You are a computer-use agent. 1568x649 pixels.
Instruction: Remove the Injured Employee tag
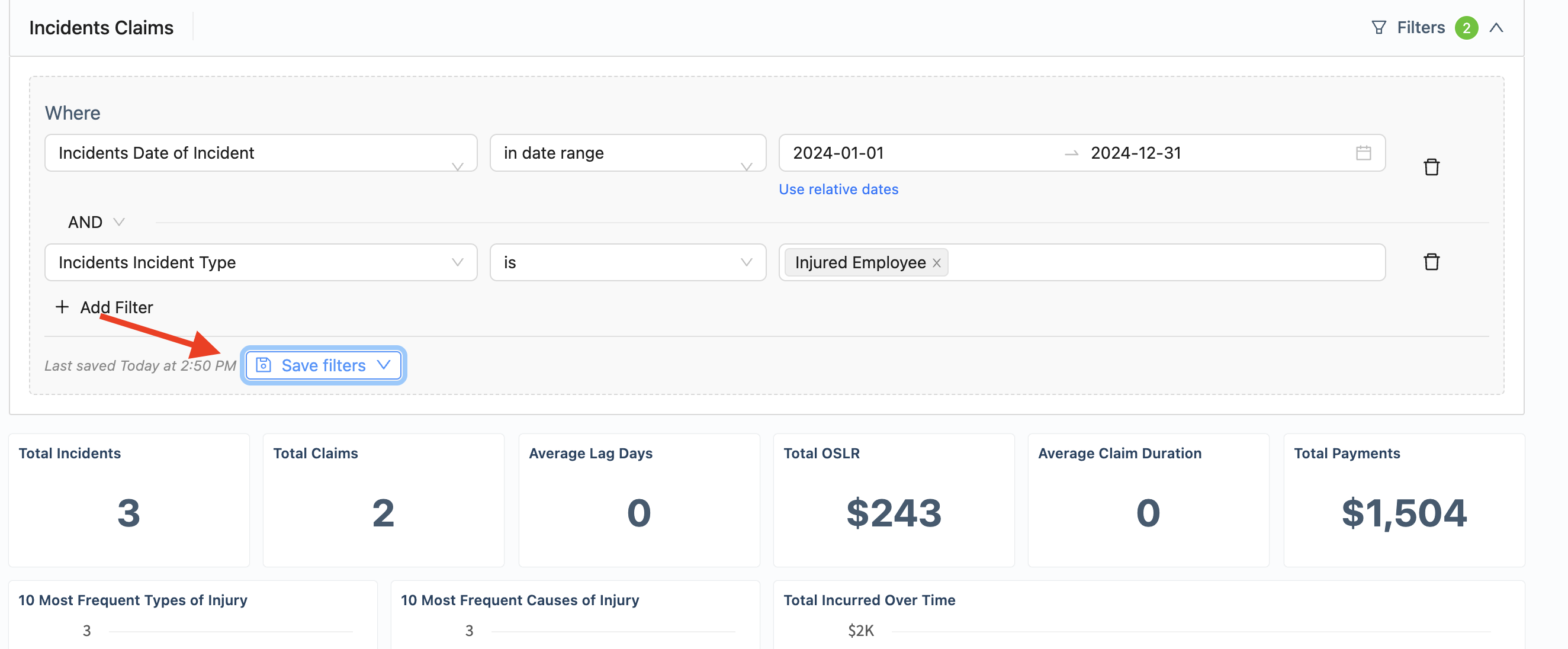pos(937,263)
